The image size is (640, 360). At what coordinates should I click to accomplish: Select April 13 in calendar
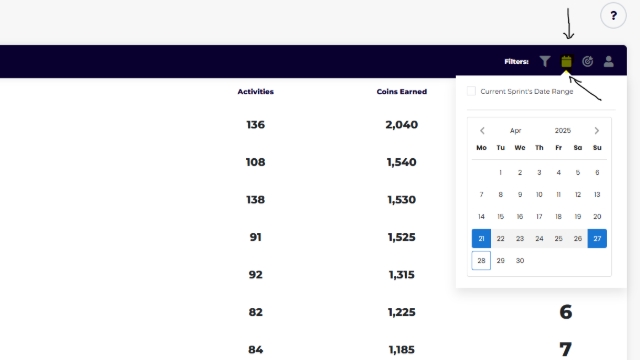point(597,195)
